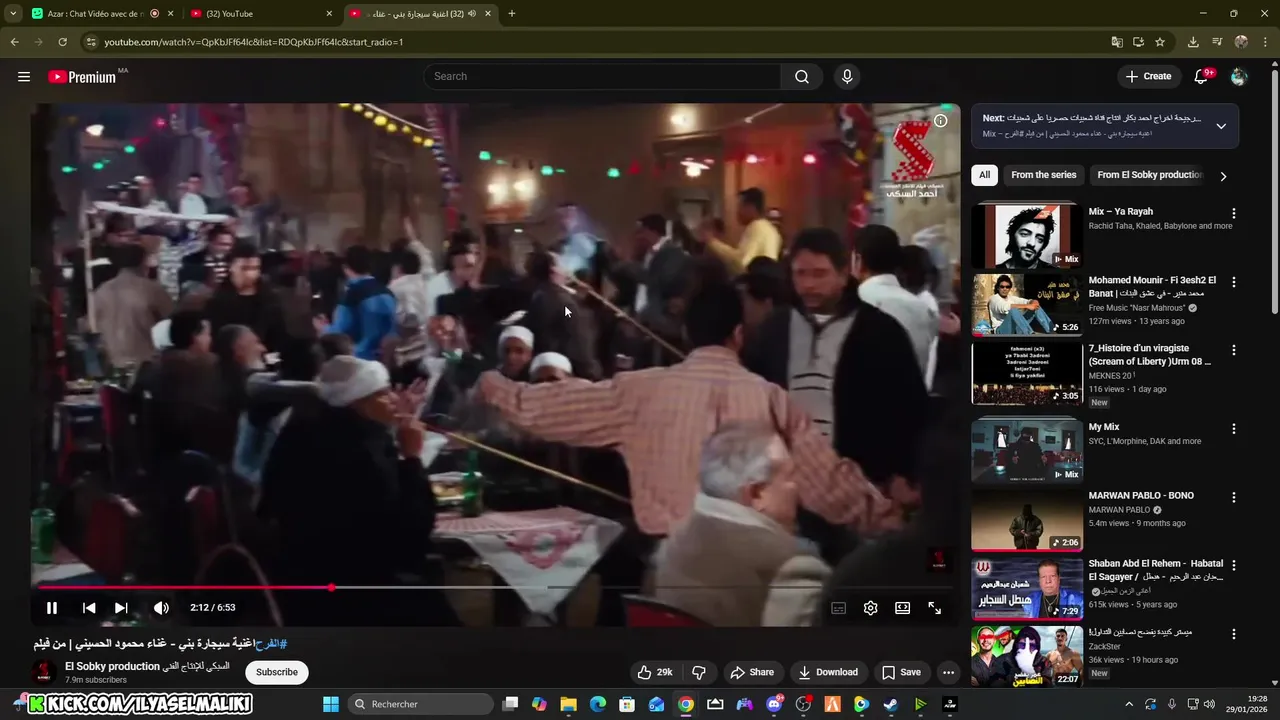This screenshot has height=720, width=1280.
Task: Open Steam from the taskbar
Action: click(x=890, y=704)
